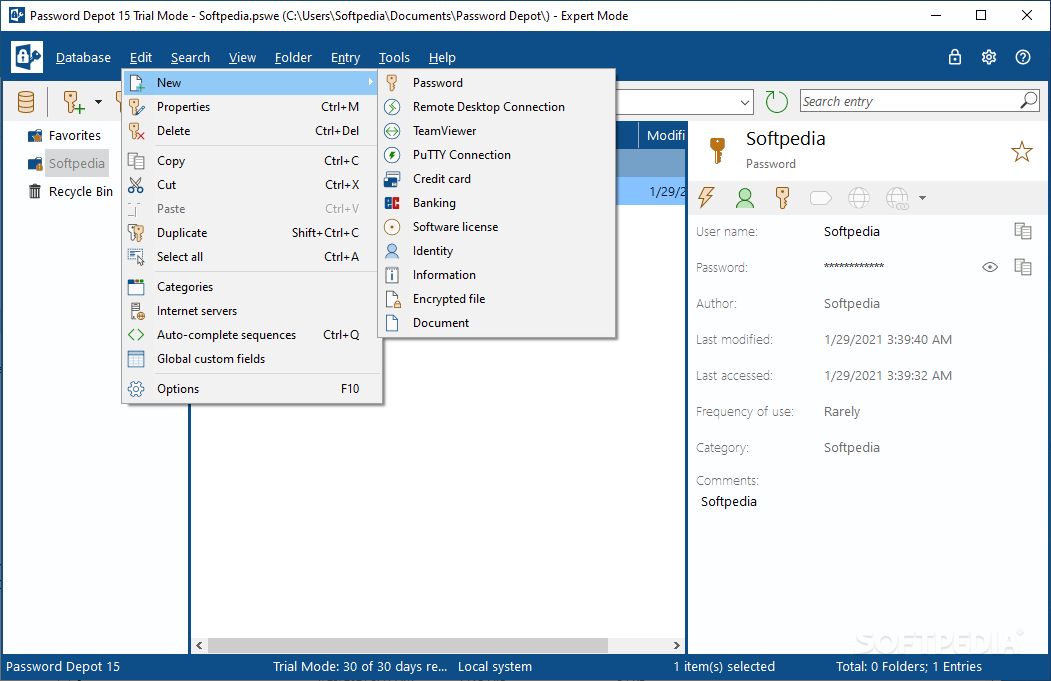Image resolution: width=1051 pixels, height=681 pixels.
Task: Click Password Depot logo icon
Action: coord(27,57)
